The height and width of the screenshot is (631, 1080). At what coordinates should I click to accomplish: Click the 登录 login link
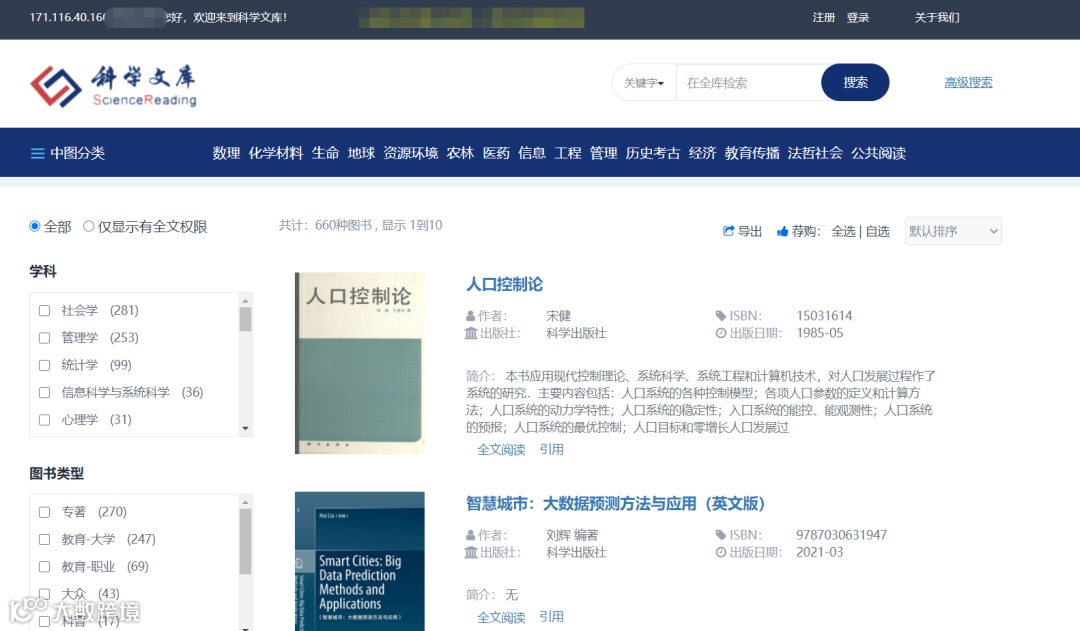click(x=858, y=17)
